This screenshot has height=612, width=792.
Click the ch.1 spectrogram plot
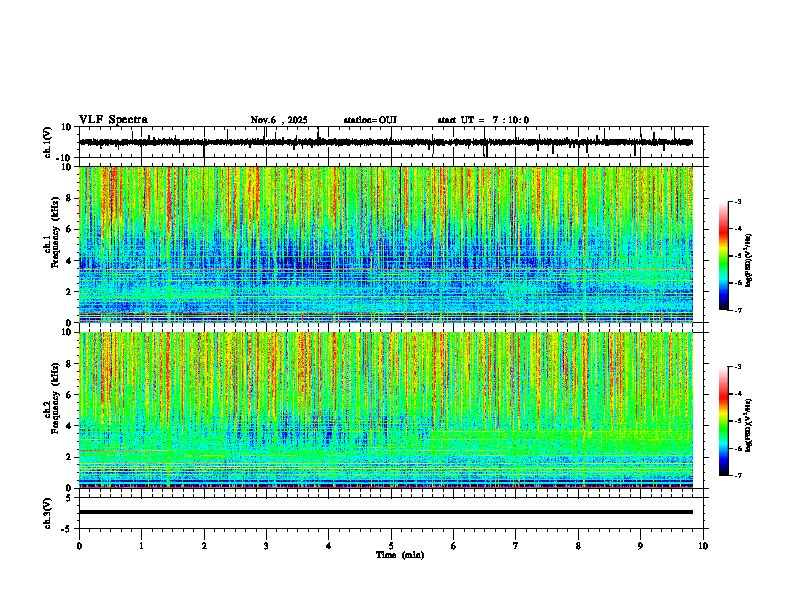[x=386, y=244]
